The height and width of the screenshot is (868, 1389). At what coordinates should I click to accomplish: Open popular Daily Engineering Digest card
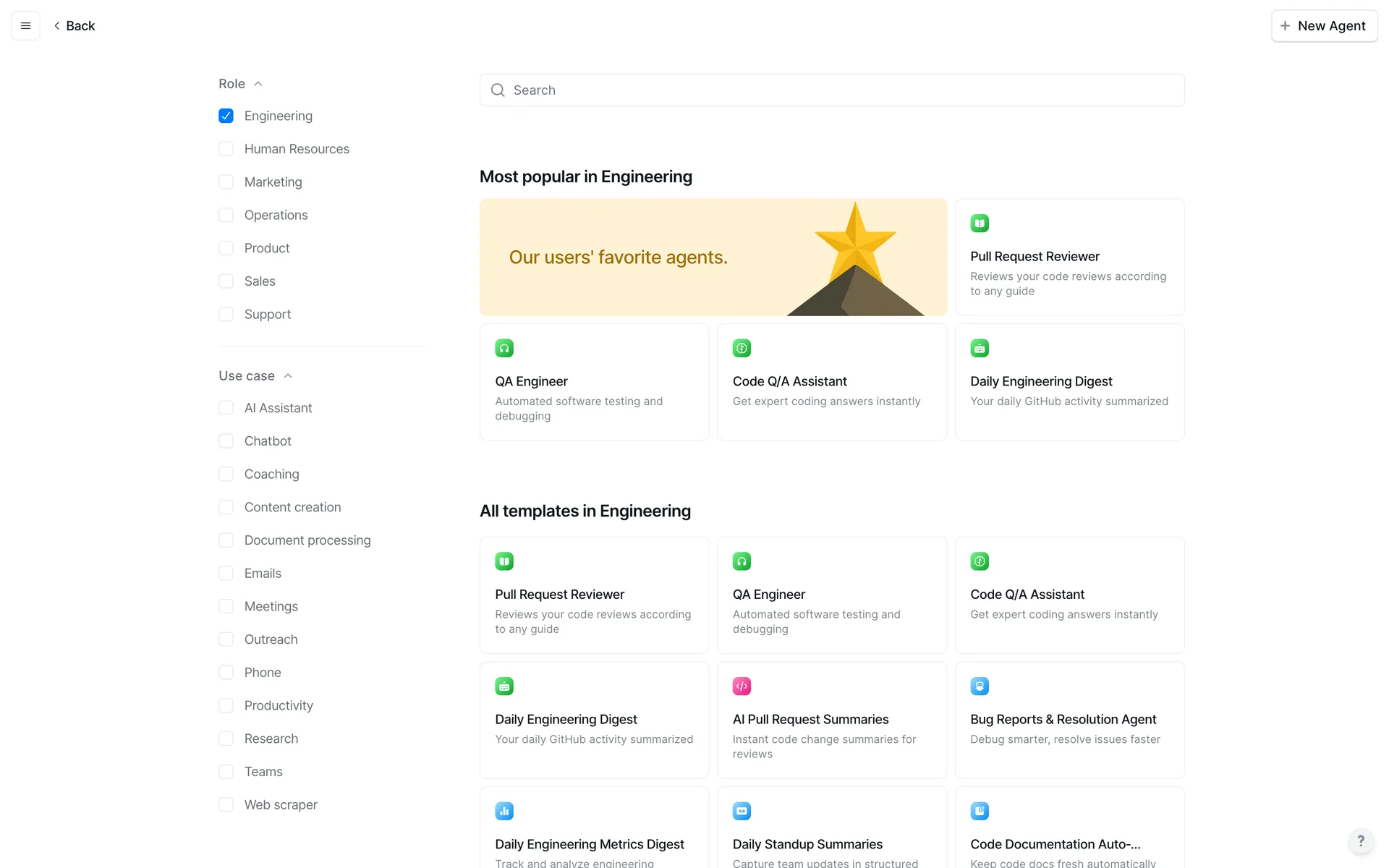point(1069,382)
